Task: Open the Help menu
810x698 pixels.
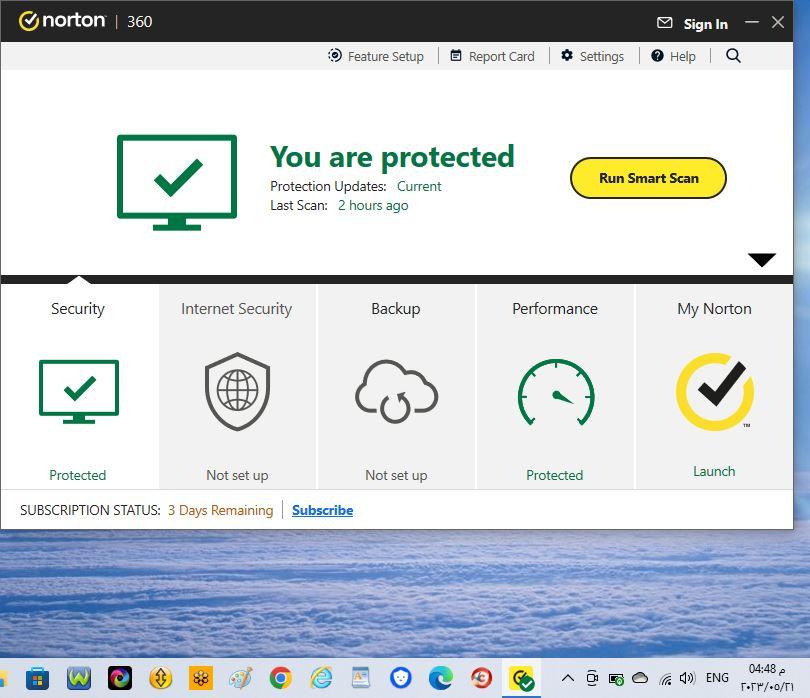Action: click(673, 56)
